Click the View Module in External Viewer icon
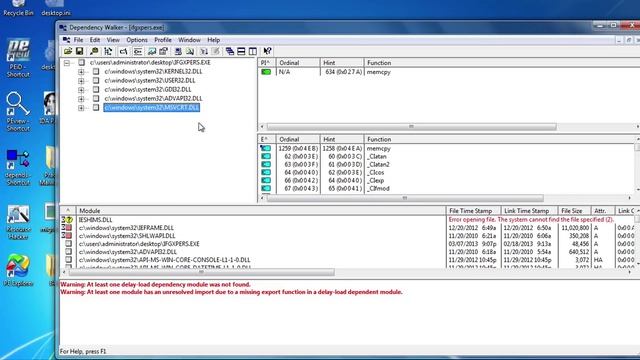Viewport: 640px width, 360px height. [x=152, y=51]
